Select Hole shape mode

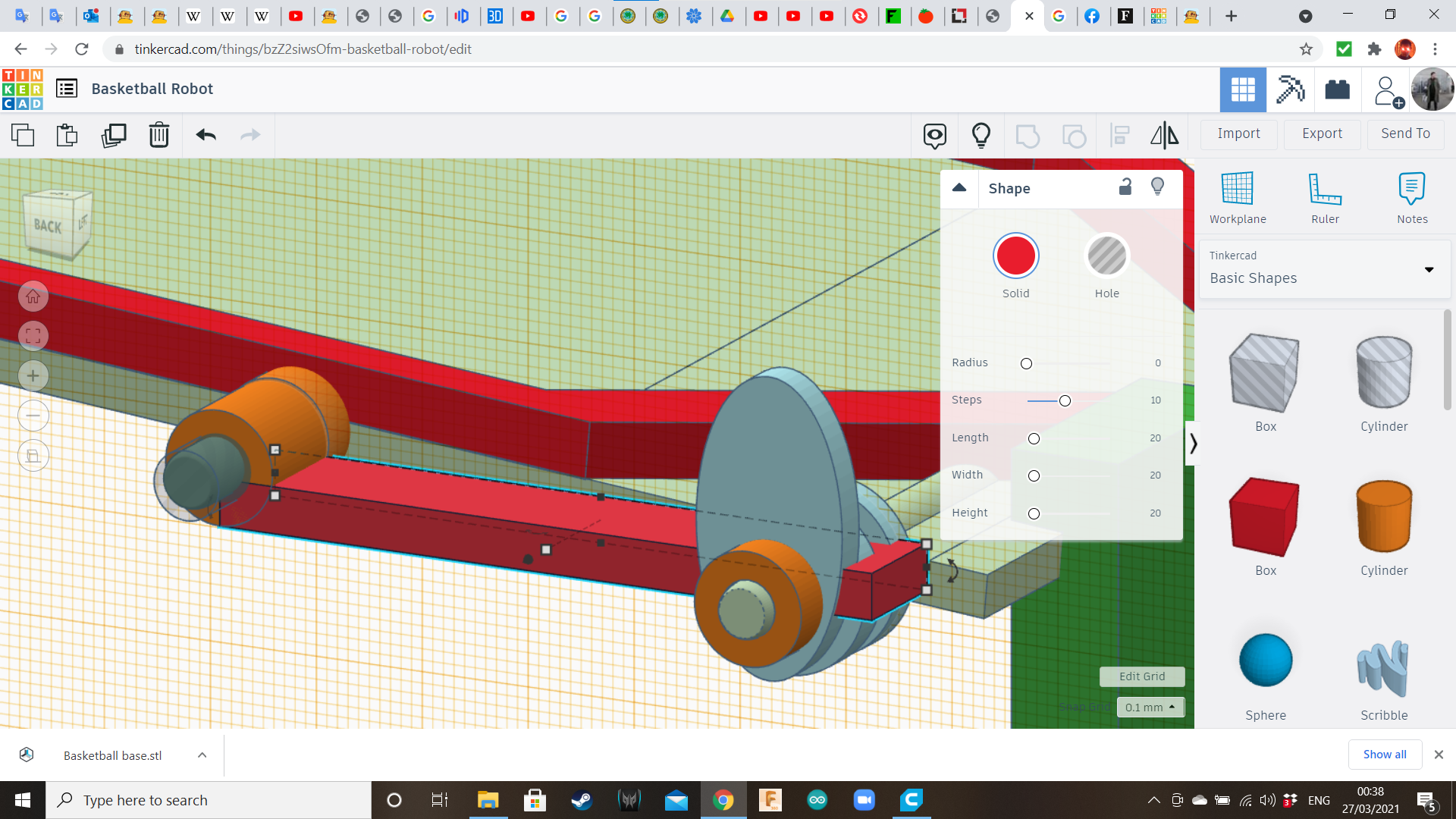[x=1106, y=256]
